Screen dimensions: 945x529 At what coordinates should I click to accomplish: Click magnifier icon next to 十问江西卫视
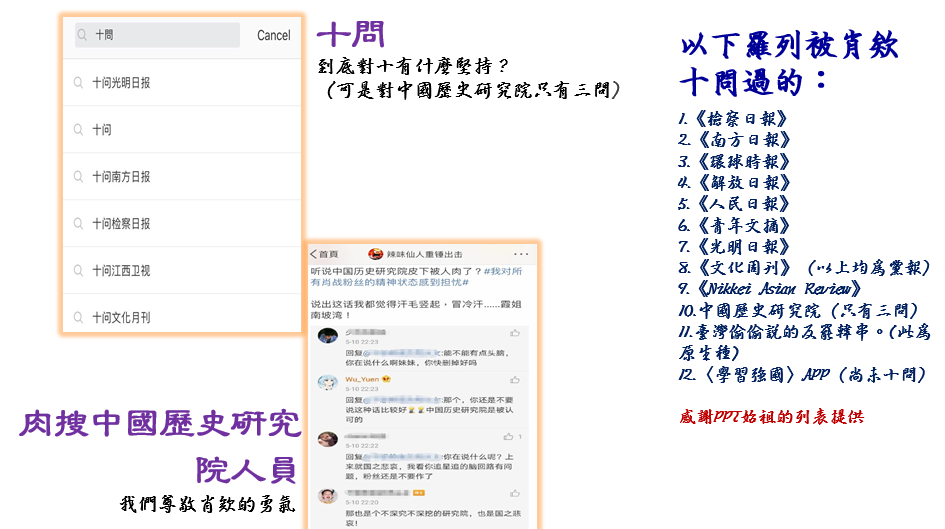78,271
